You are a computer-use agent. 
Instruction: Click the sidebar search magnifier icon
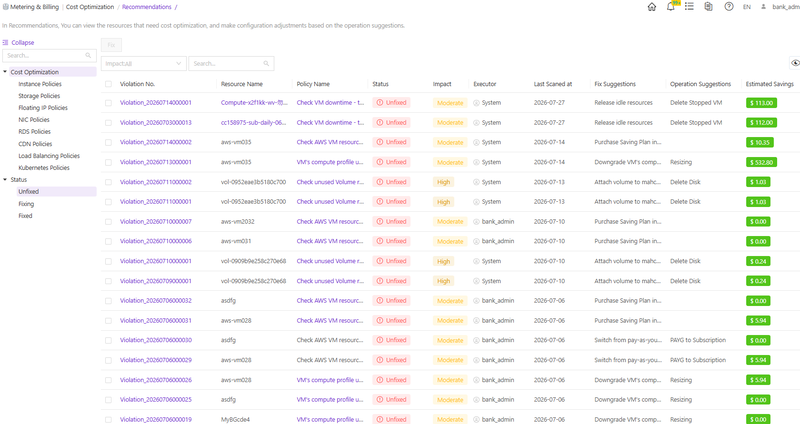88,55
